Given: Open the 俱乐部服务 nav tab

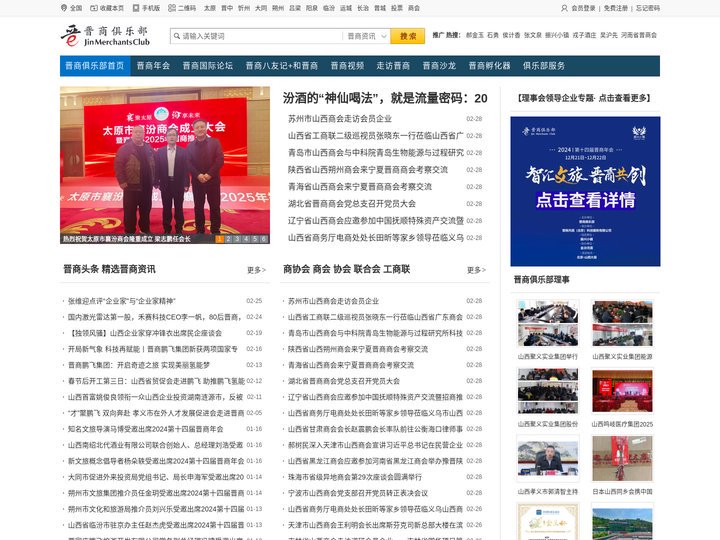Looking at the screenshot, I should [544, 66].
